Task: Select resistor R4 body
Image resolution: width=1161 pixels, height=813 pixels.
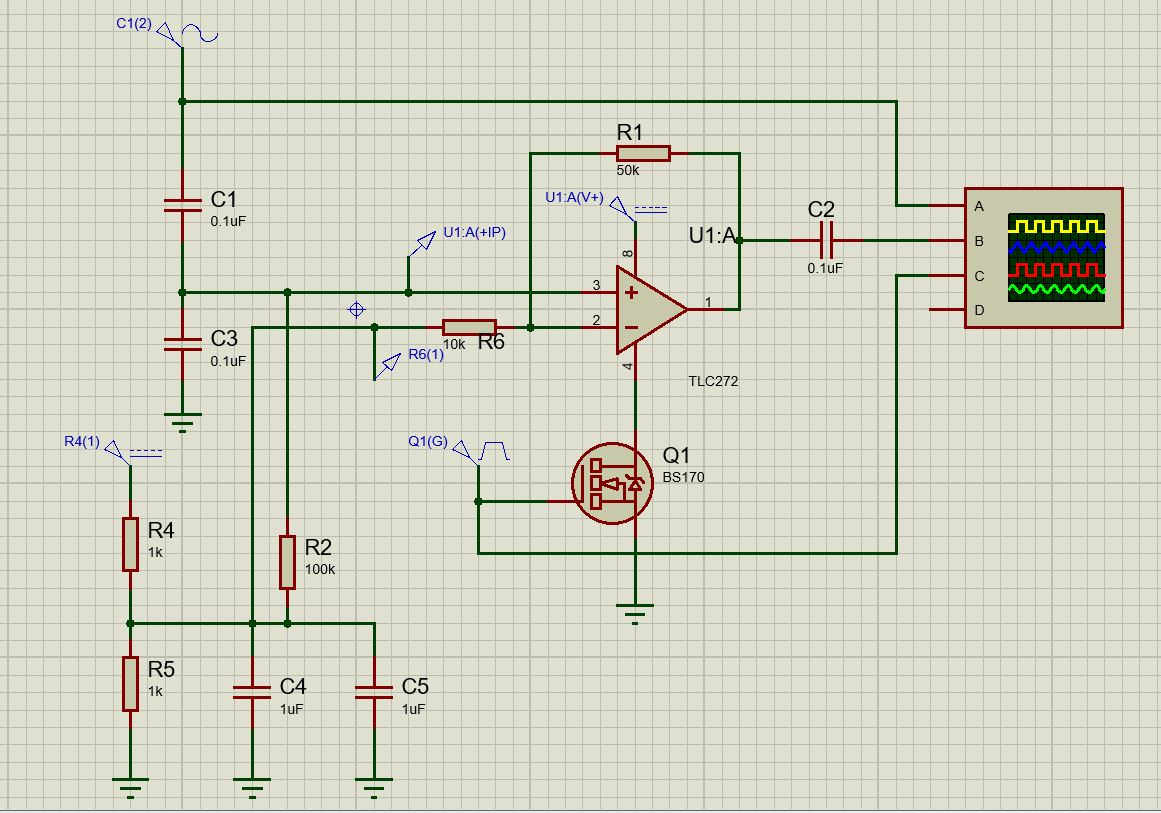Action: pyautogui.click(x=130, y=544)
